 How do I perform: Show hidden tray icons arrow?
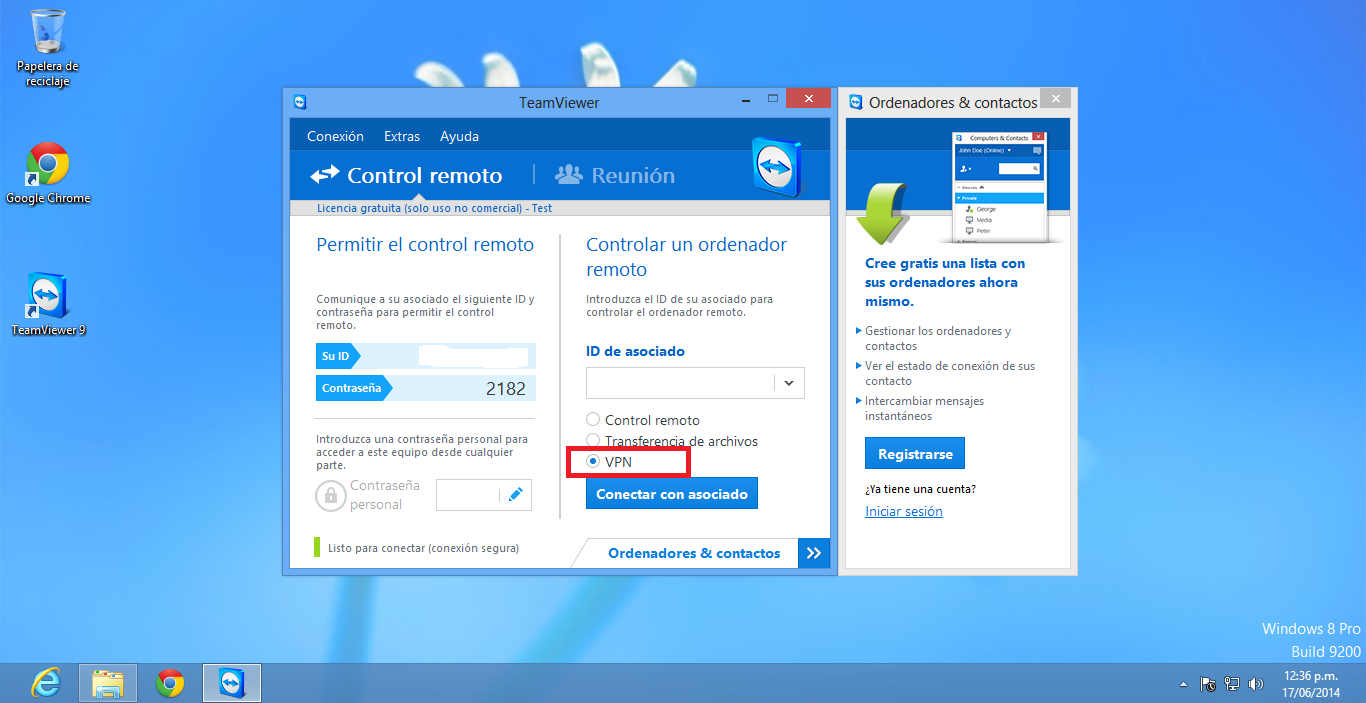click(1184, 685)
